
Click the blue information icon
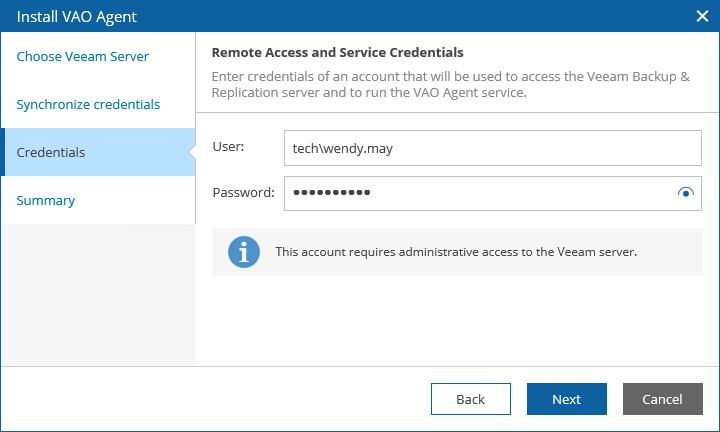pos(243,252)
